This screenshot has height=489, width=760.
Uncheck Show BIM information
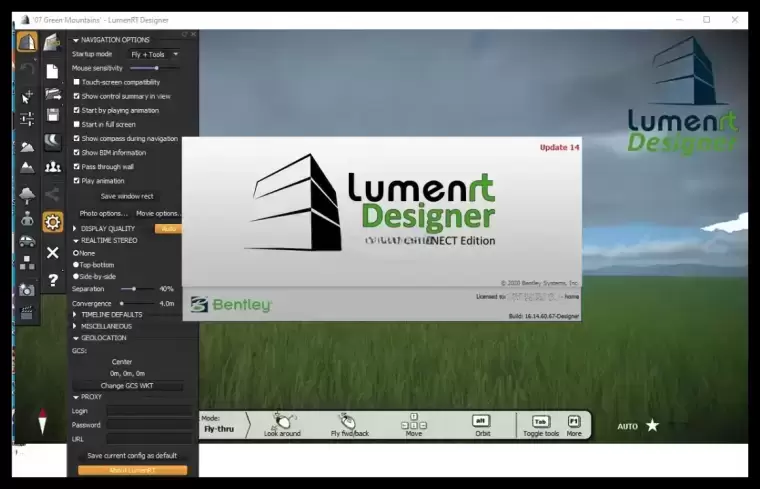(77, 152)
